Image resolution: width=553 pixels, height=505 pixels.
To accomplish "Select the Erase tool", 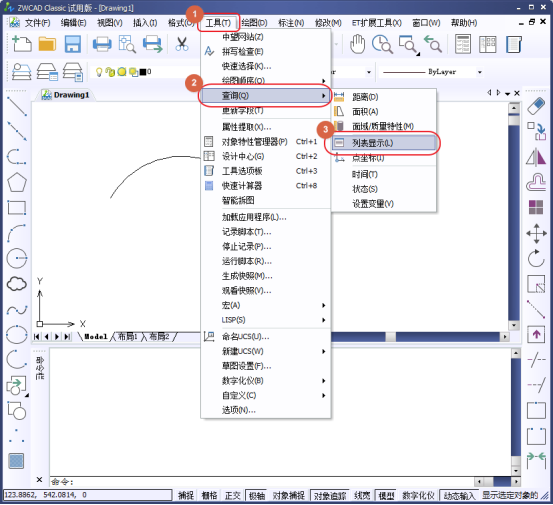I will [536, 106].
